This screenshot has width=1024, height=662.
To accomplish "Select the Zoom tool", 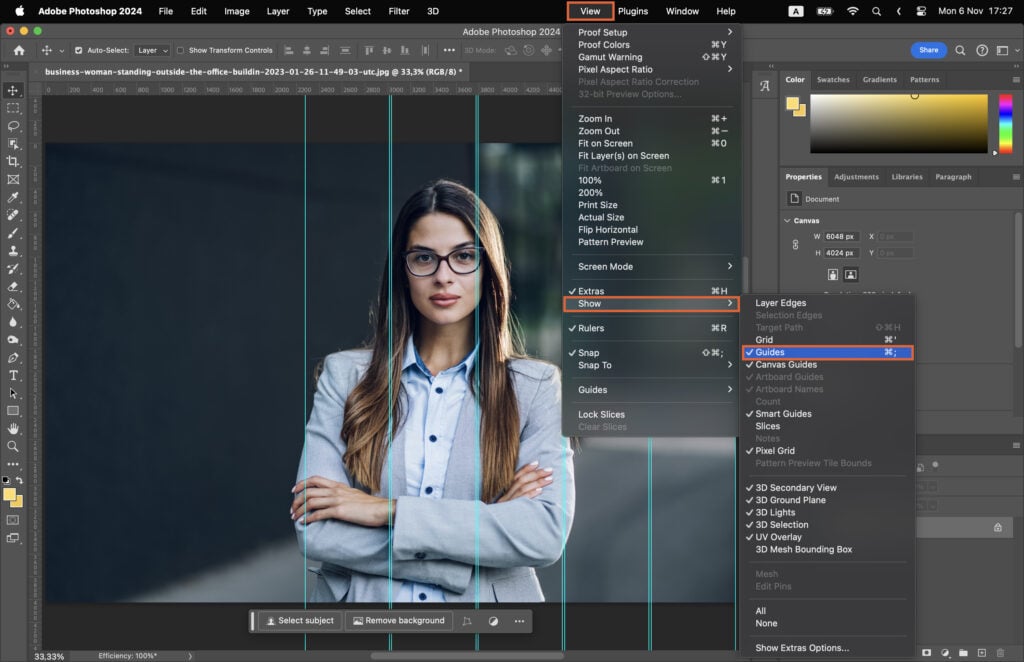I will 13,444.
